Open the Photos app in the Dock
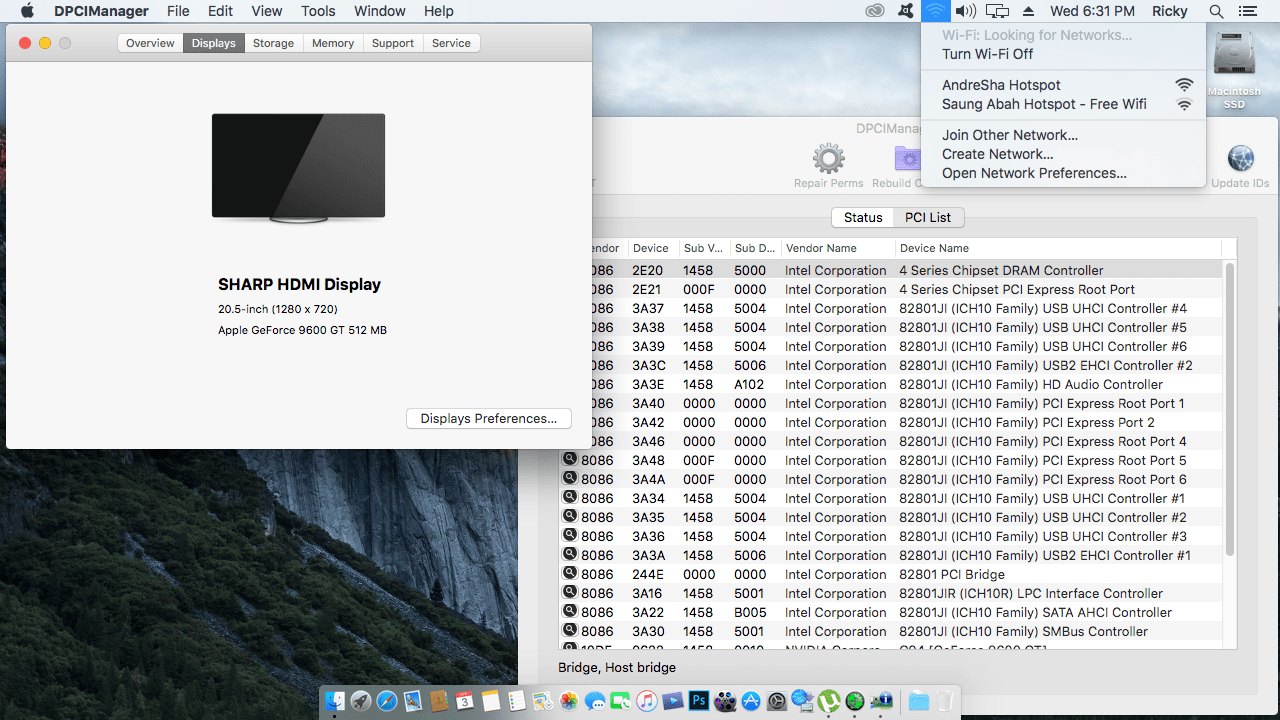 coord(569,701)
